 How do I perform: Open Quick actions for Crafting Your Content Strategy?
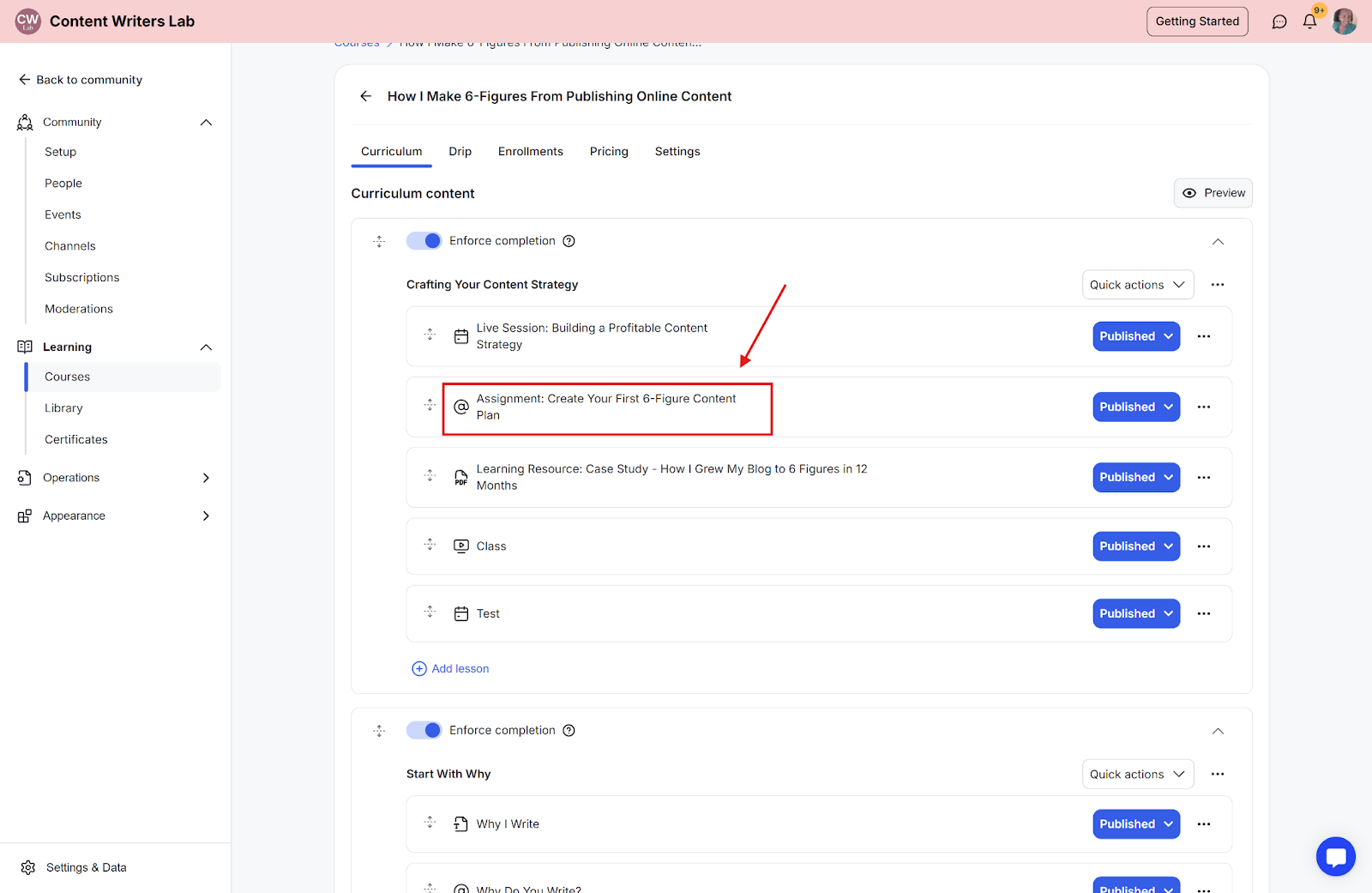[x=1138, y=285]
